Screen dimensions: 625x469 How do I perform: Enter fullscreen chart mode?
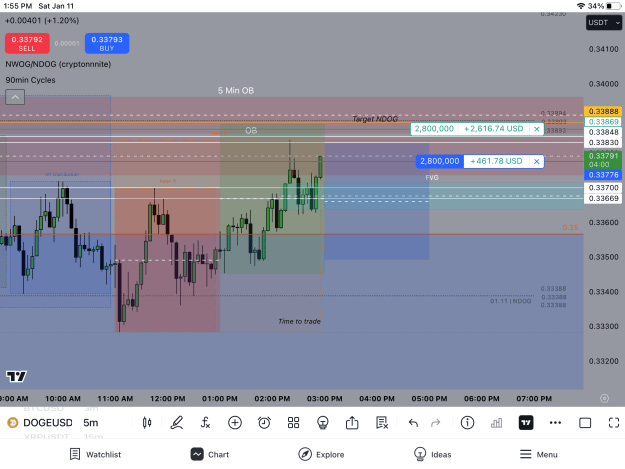coord(614,423)
